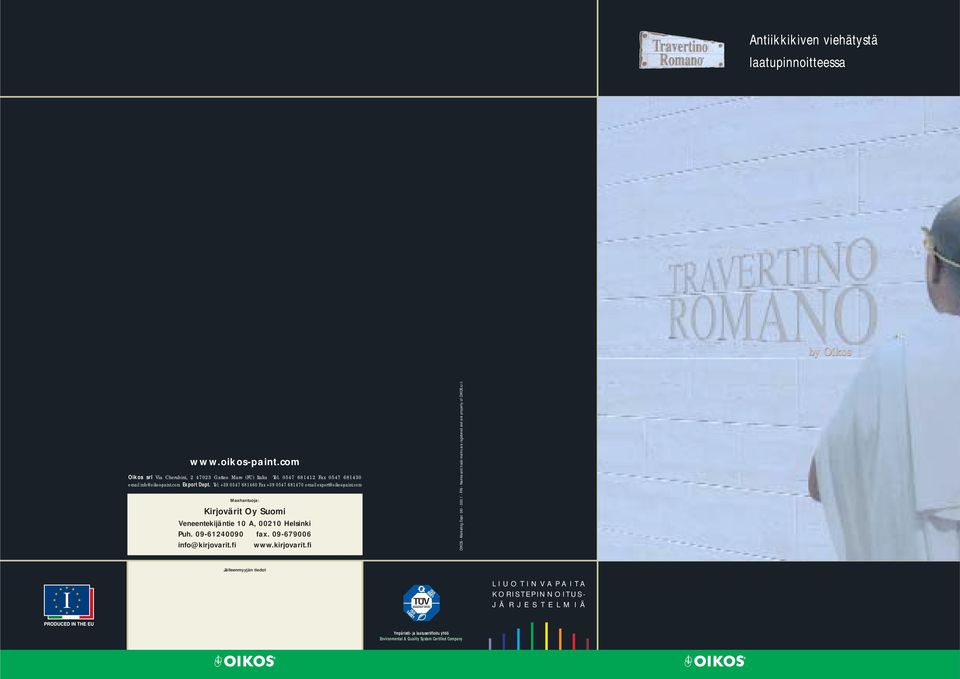Select the word 'KORISTEPINNOITUS-'

[x=539, y=595]
